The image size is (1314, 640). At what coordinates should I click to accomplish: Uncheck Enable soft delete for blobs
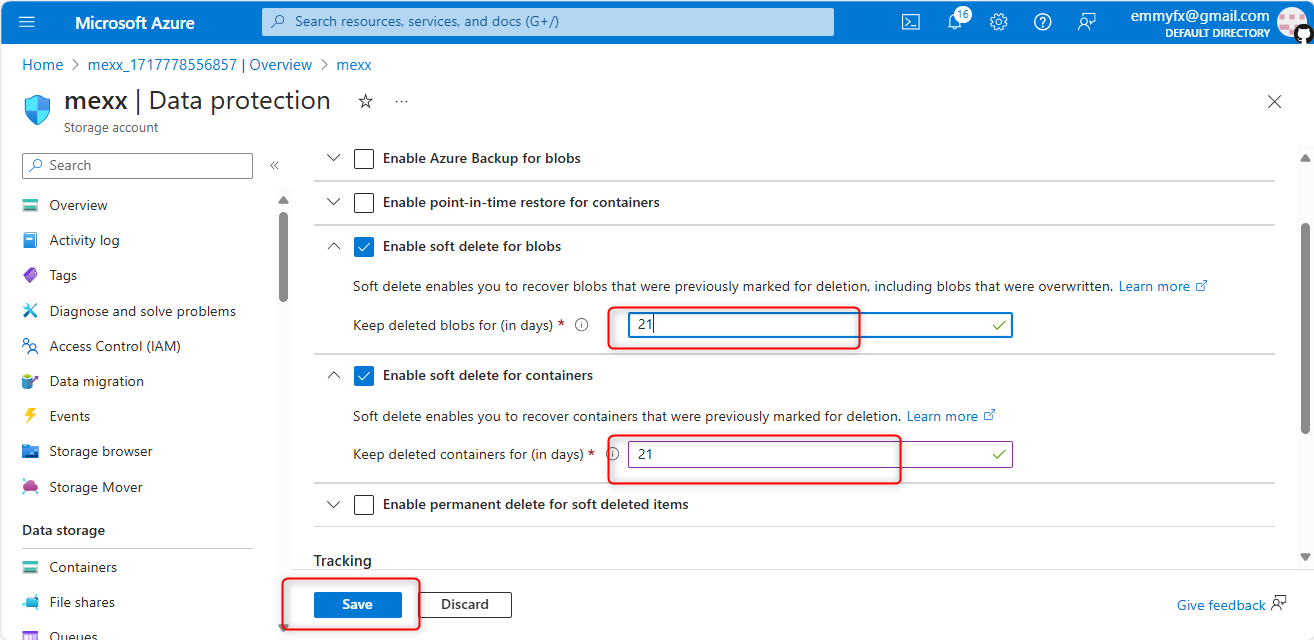point(364,247)
